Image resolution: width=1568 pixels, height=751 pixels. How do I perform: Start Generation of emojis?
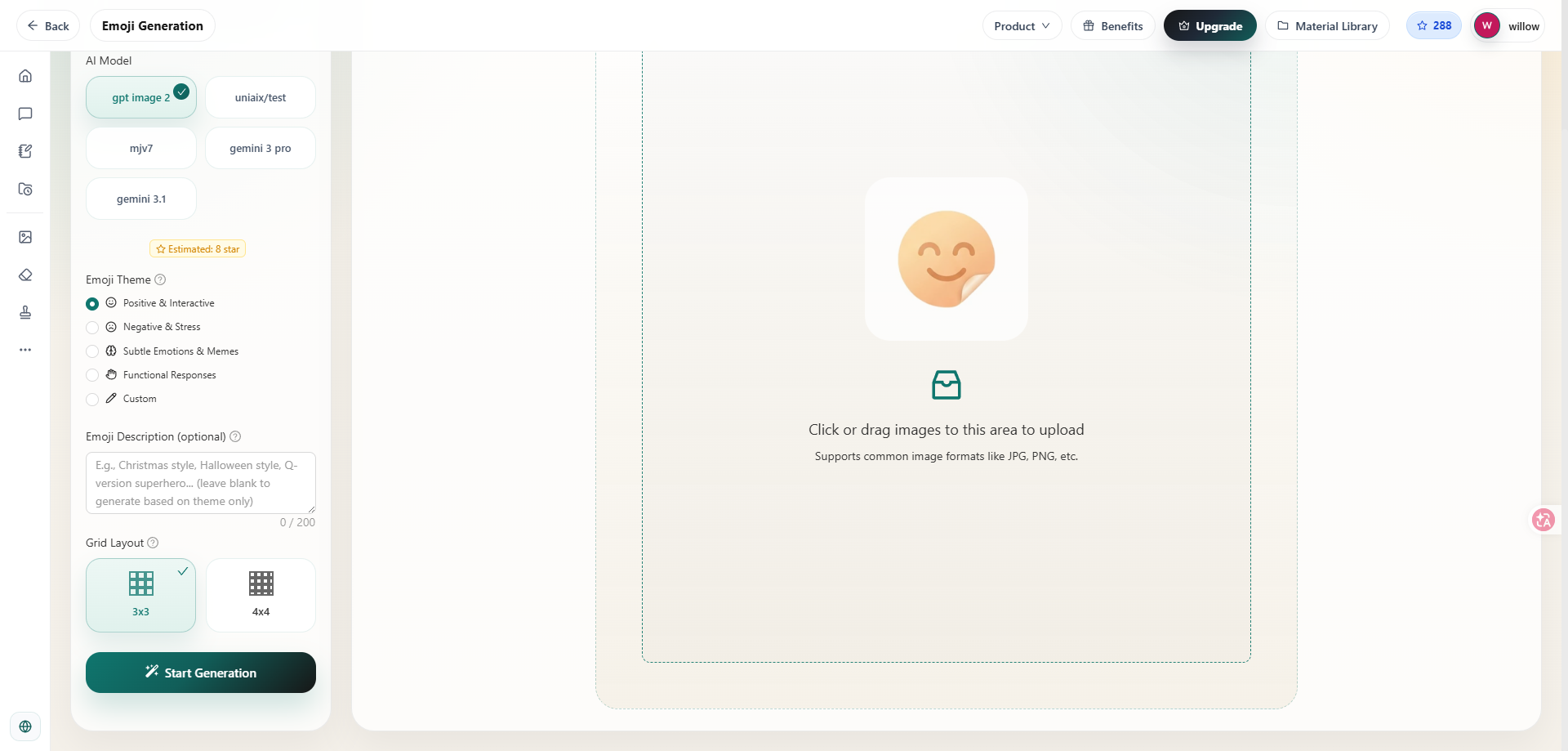[x=201, y=673]
